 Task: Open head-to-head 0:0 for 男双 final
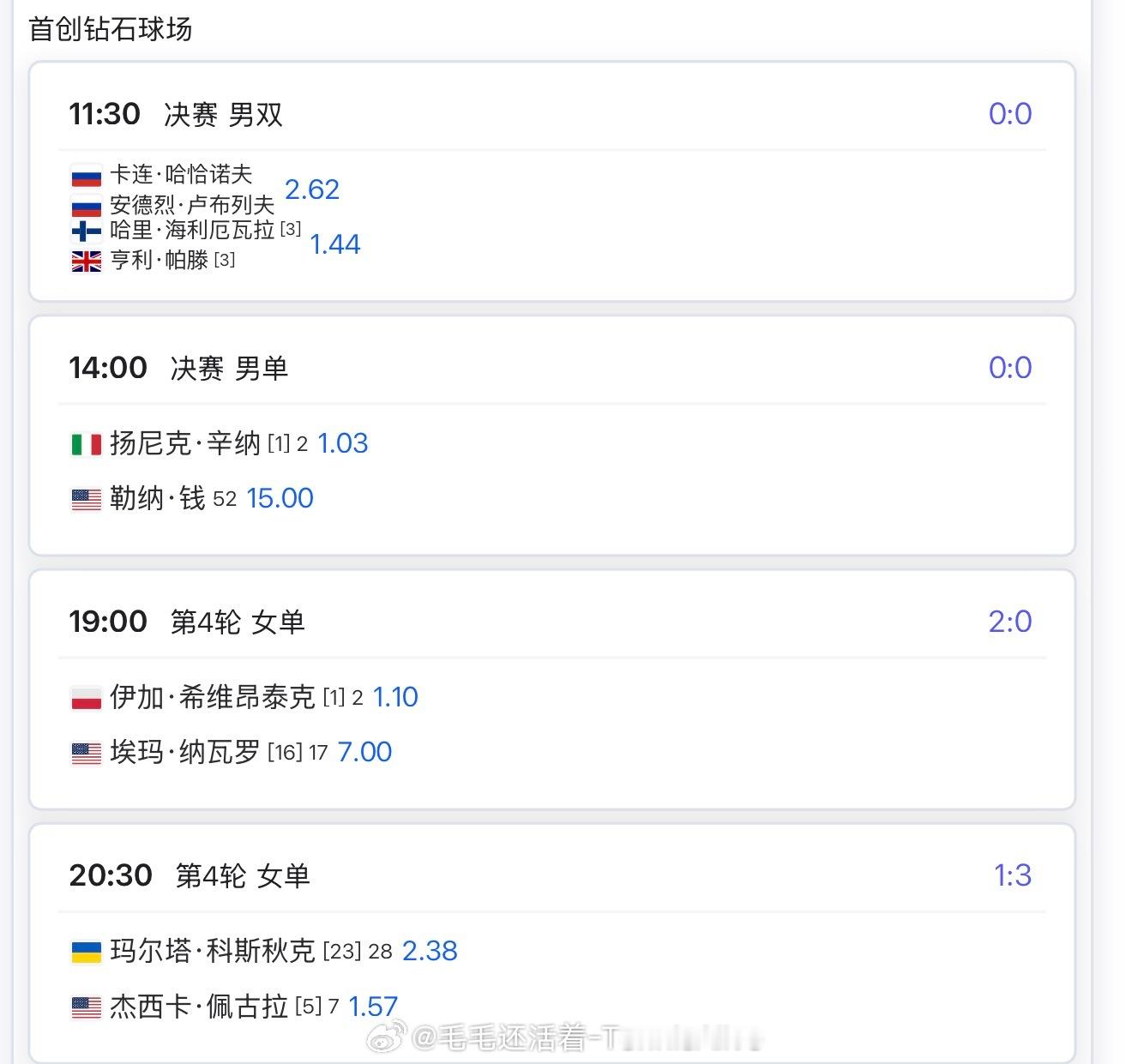tap(1010, 113)
